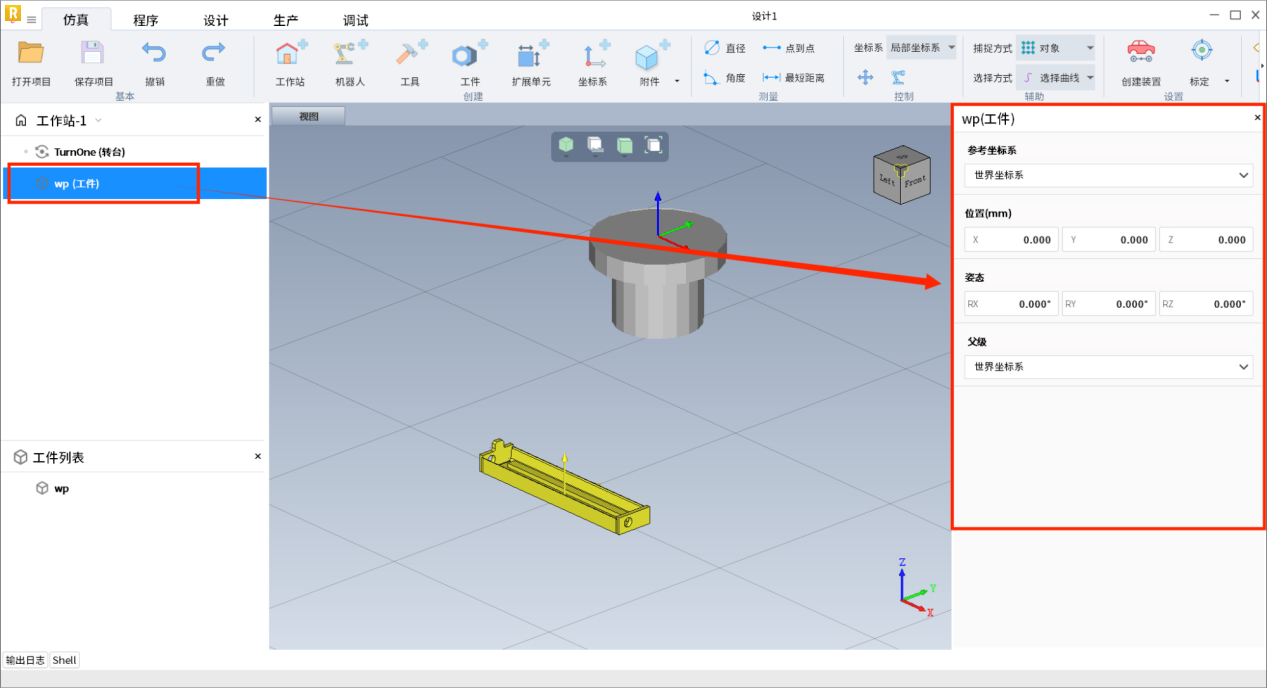Image resolution: width=1267 pixels, height=688 pixels.
Task: Open the 父级 (Parent) dropdown
Action: pyautogui.click(x=1108, y=367)
